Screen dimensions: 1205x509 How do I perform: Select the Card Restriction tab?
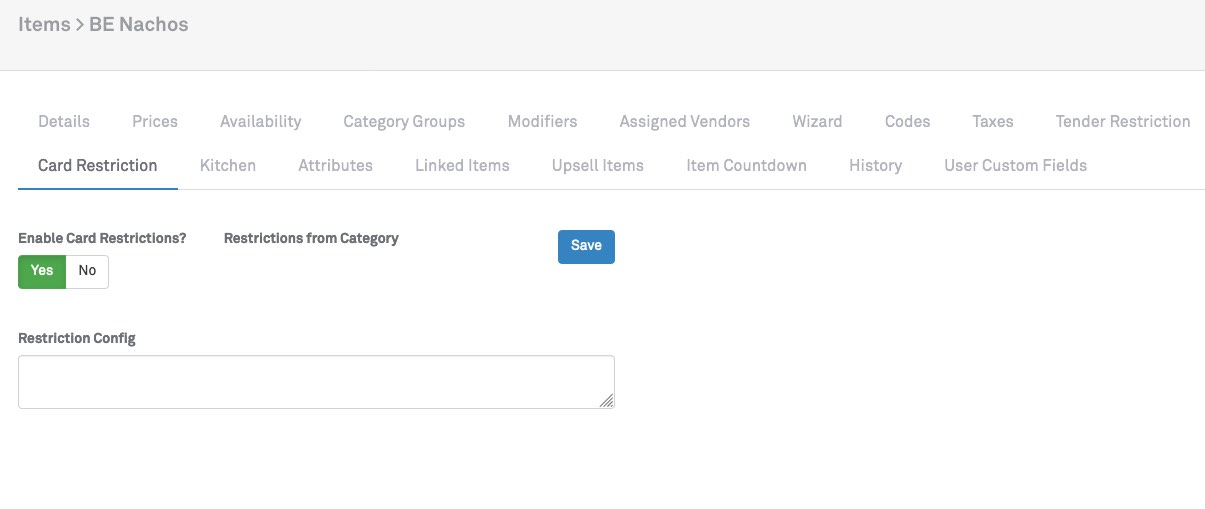point(98,166)
